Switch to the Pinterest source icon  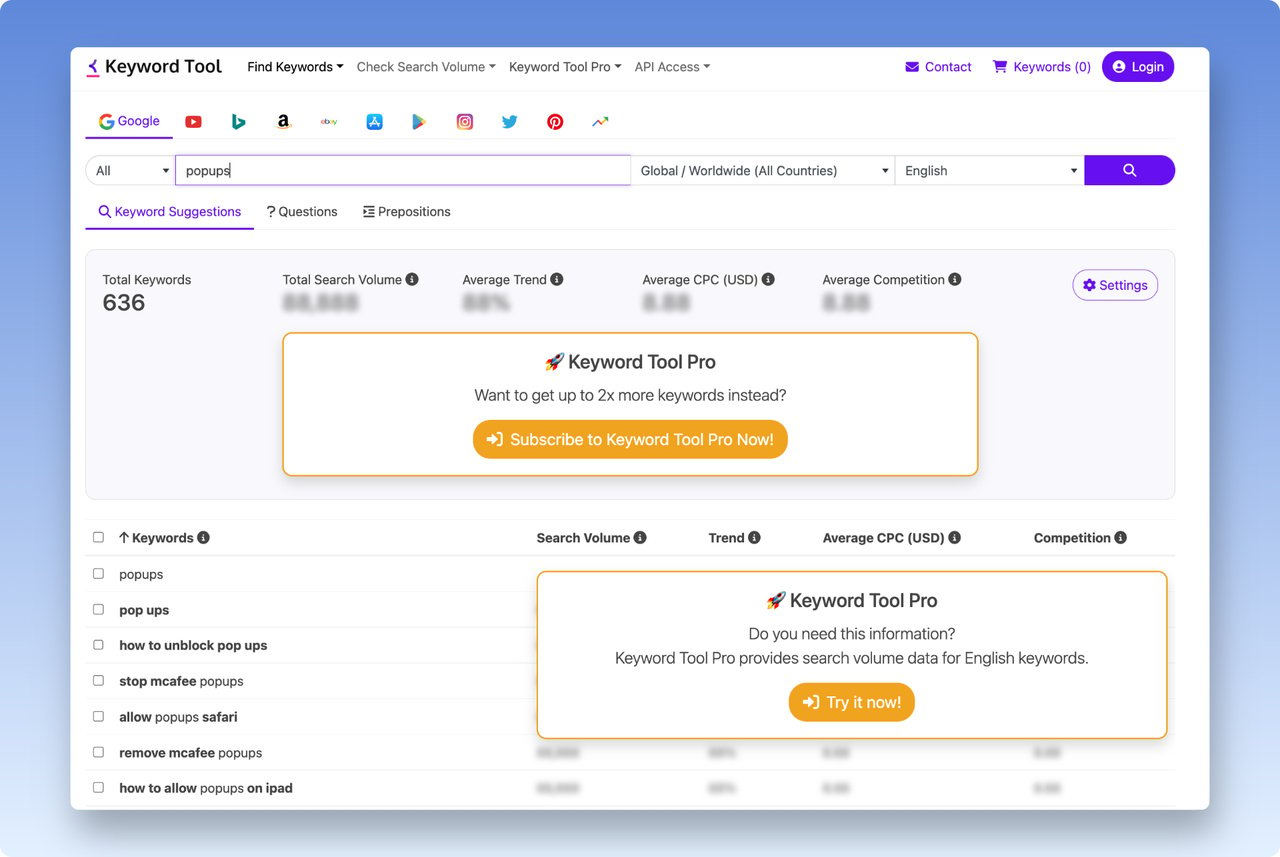(x=555, y=122)
